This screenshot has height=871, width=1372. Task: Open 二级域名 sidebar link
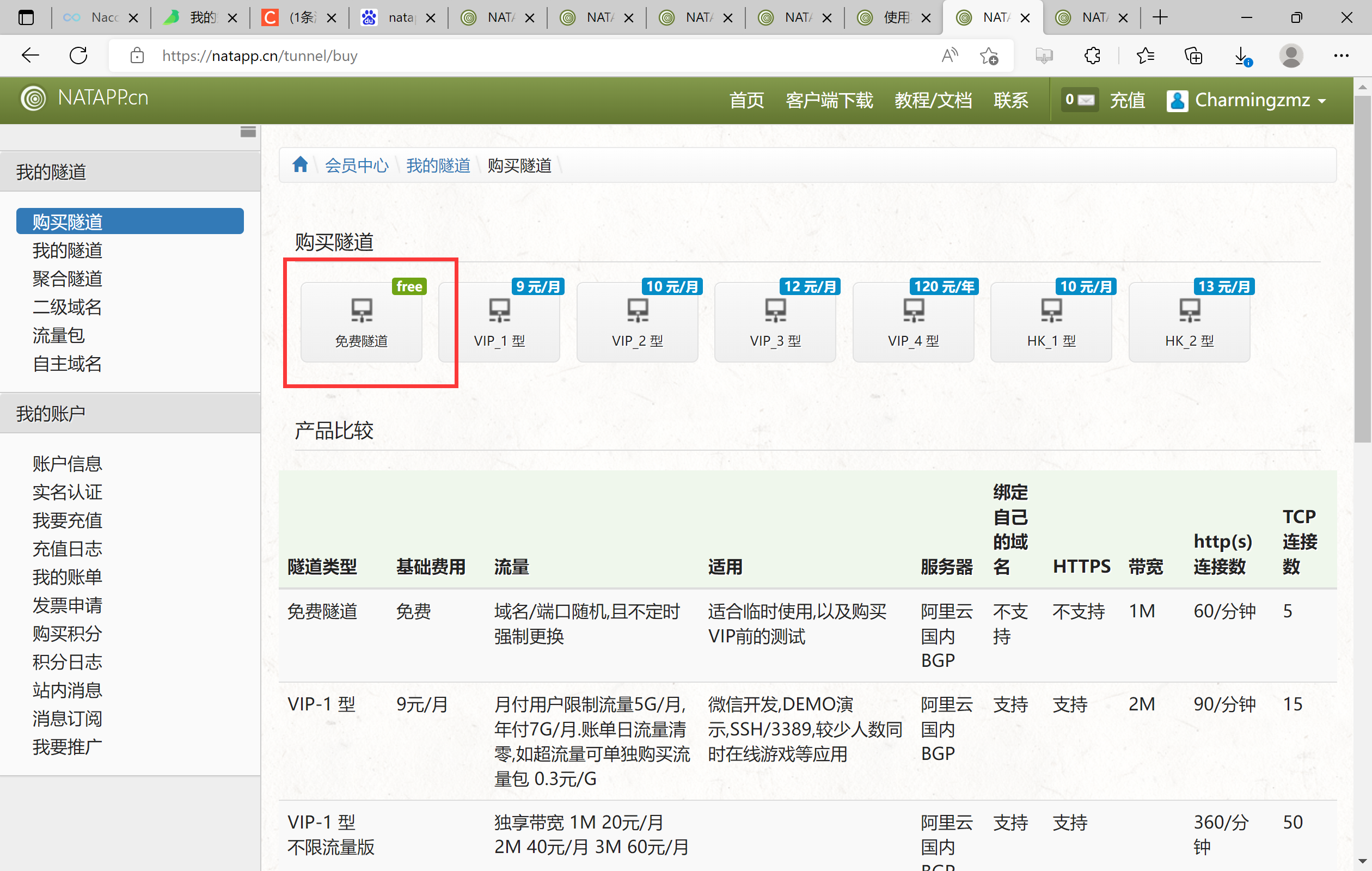pos(67,306)
